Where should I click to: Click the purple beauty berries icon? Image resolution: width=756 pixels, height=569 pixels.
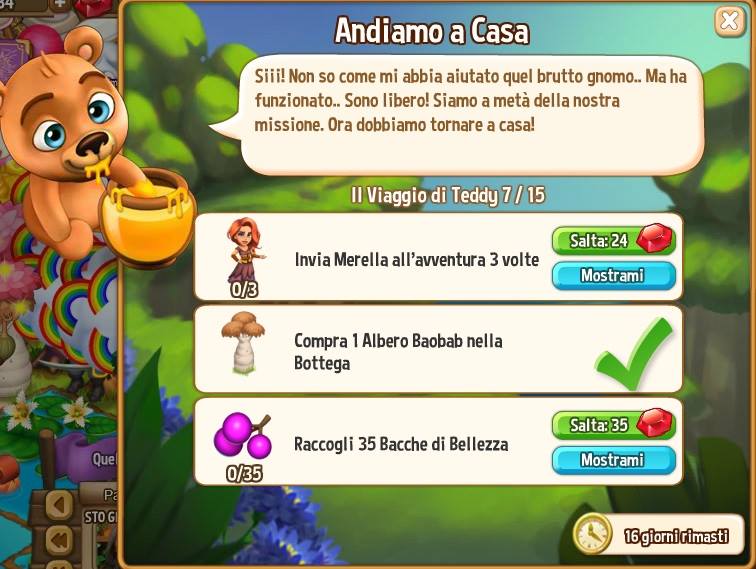click(243, 435)
